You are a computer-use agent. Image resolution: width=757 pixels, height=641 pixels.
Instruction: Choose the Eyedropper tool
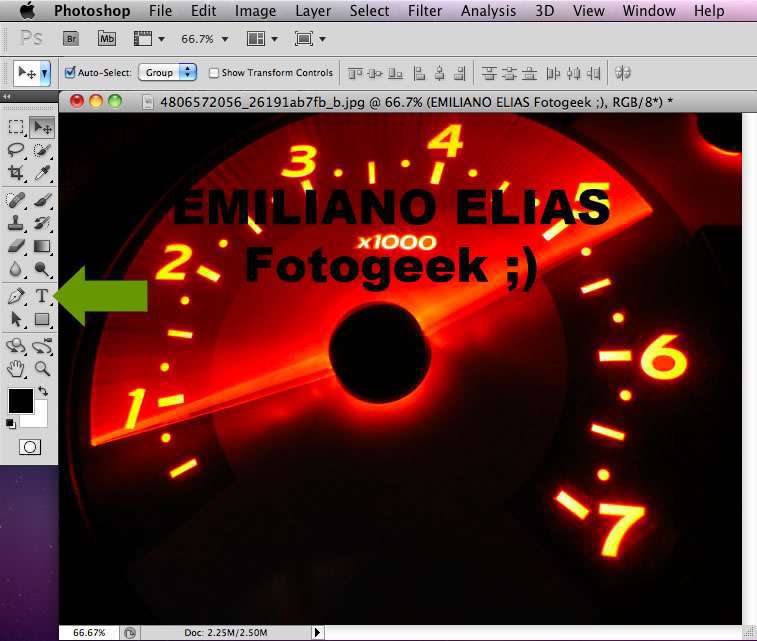tap(42, 173)
